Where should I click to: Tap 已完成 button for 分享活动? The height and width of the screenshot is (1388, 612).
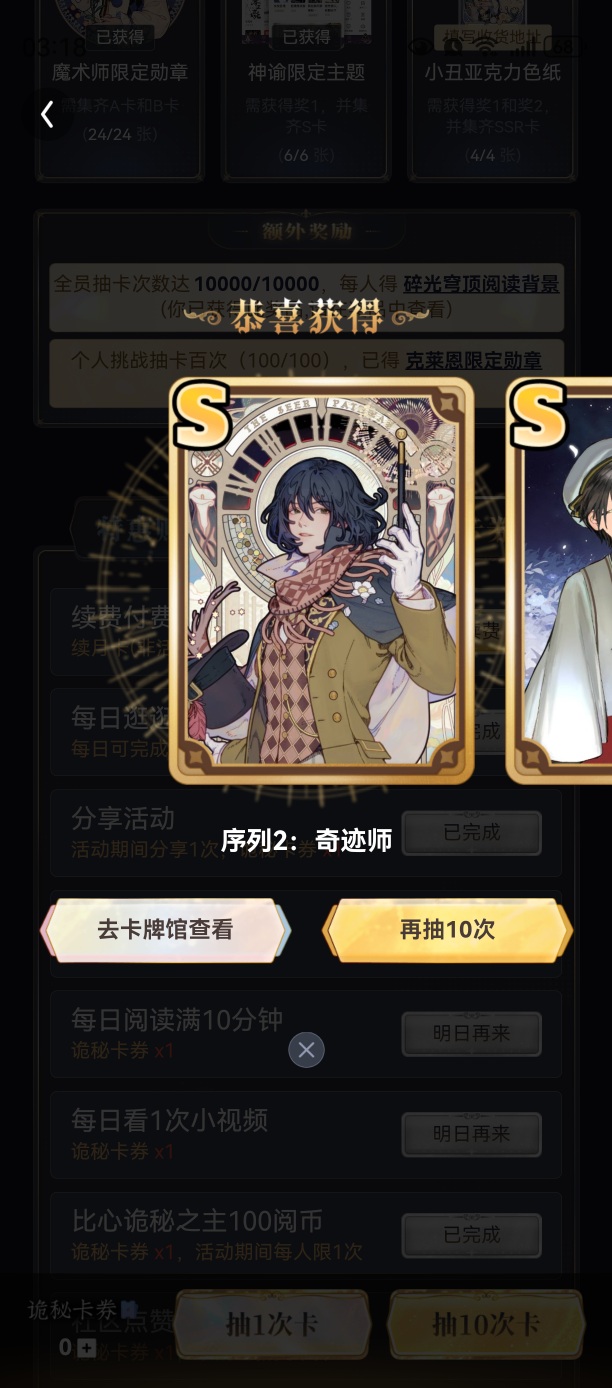coord(472,833)
